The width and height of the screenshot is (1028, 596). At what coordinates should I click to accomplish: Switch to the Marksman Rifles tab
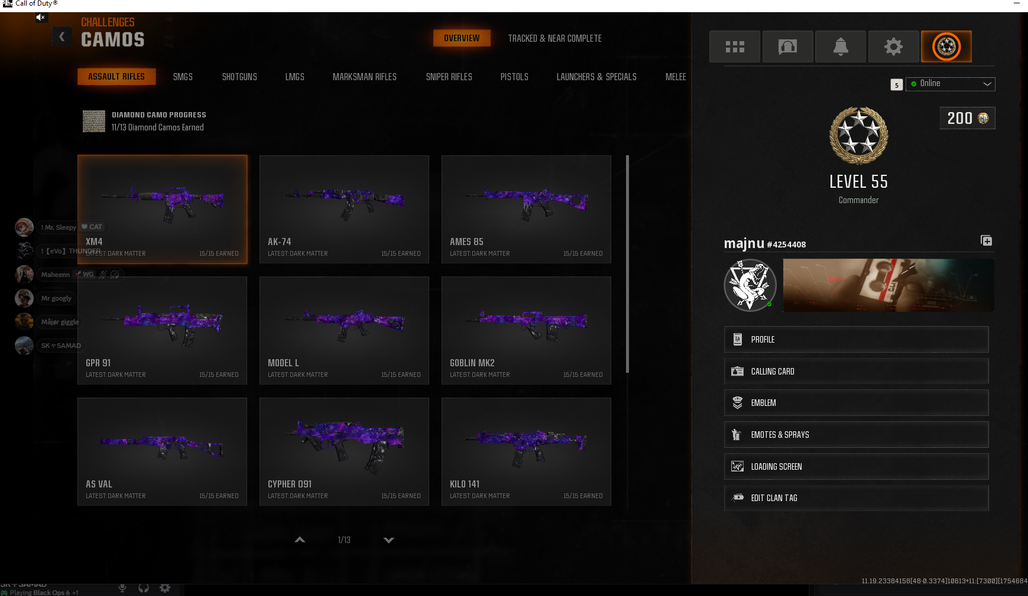(365, 77)
